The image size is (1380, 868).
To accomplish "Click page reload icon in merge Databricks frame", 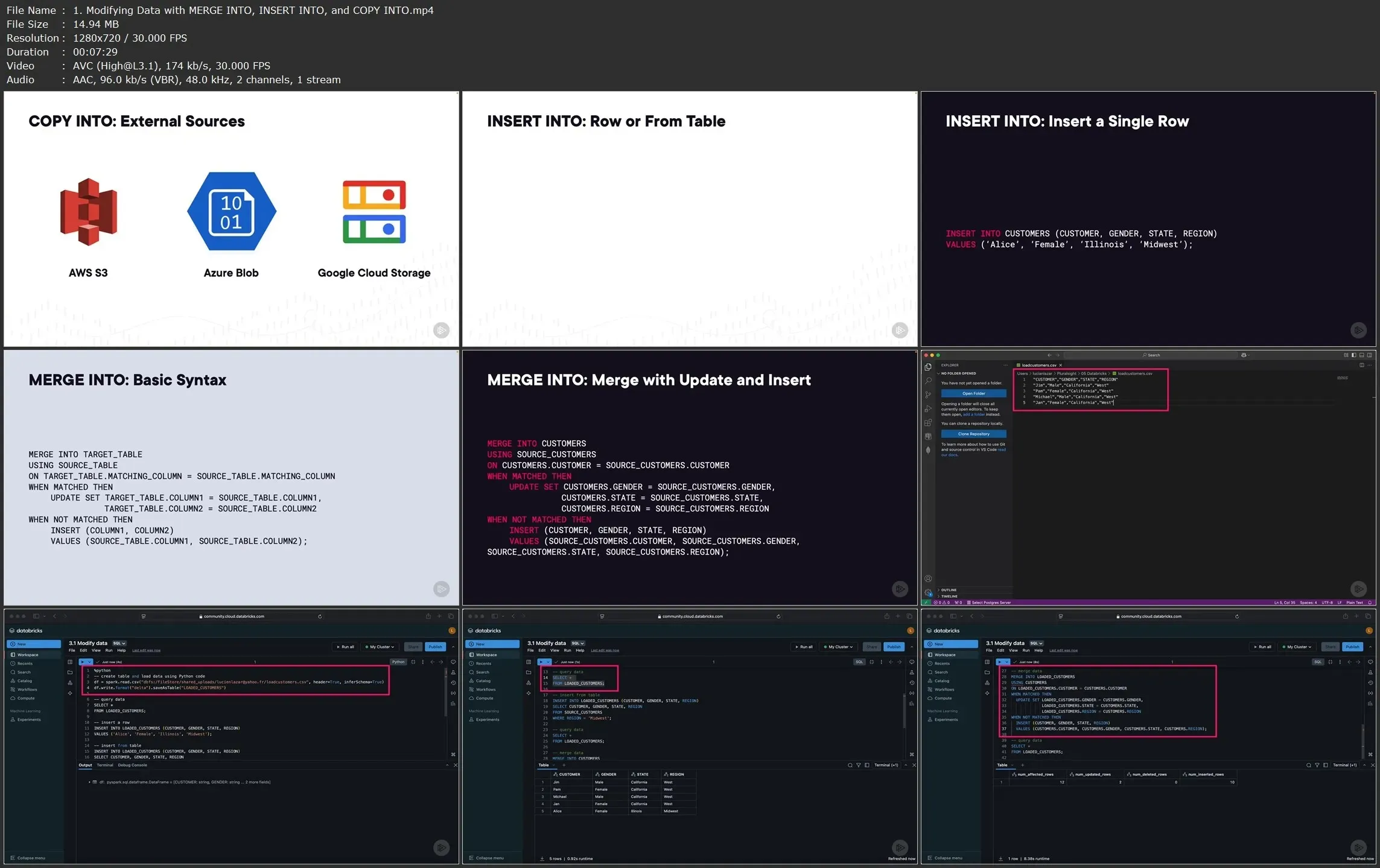I will pyautogui.click(x=1237, y=616).
